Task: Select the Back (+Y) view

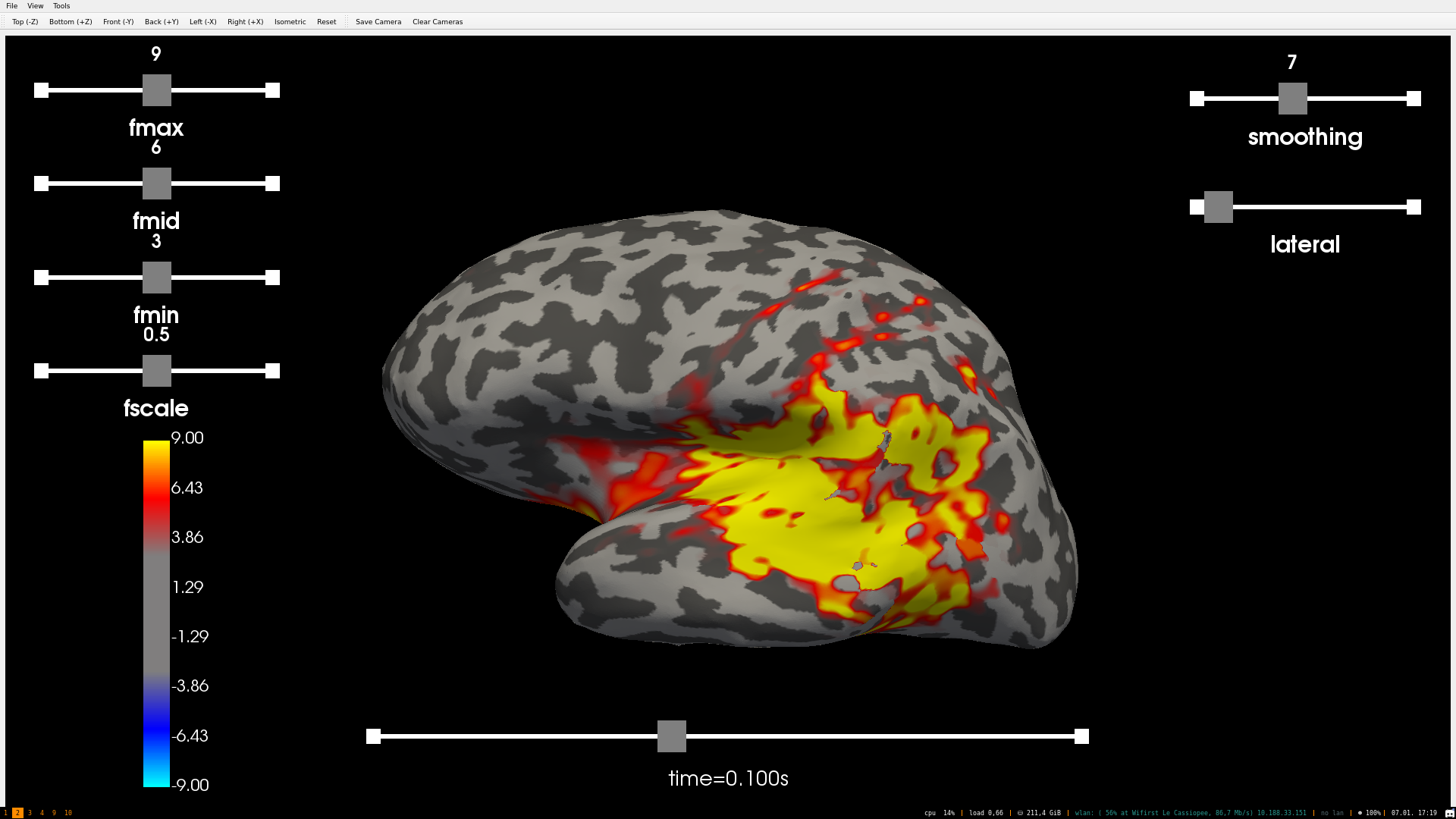Action: [x=162, y=22]
